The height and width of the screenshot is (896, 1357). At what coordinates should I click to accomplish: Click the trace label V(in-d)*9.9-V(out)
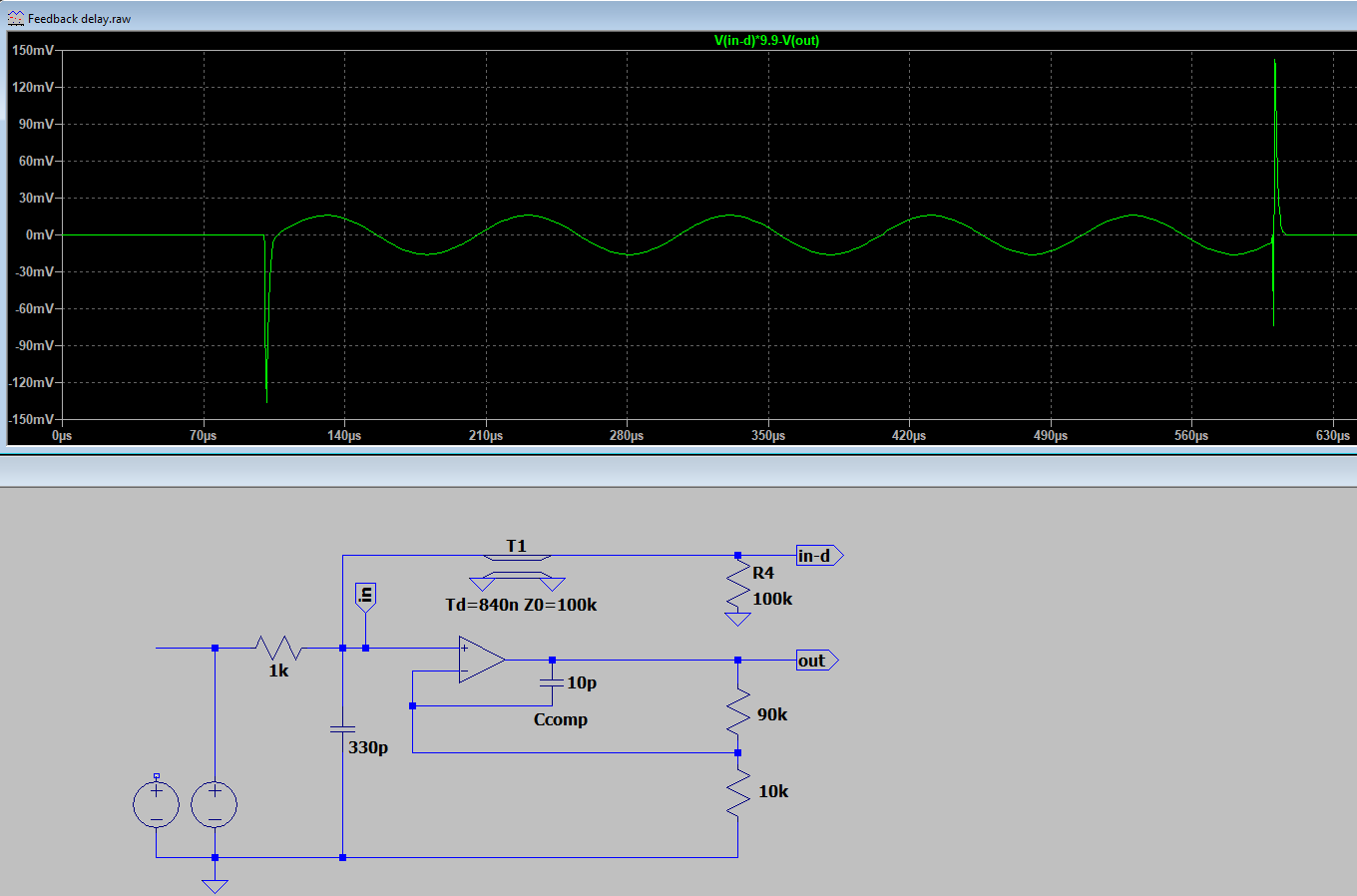coord(766,40)
